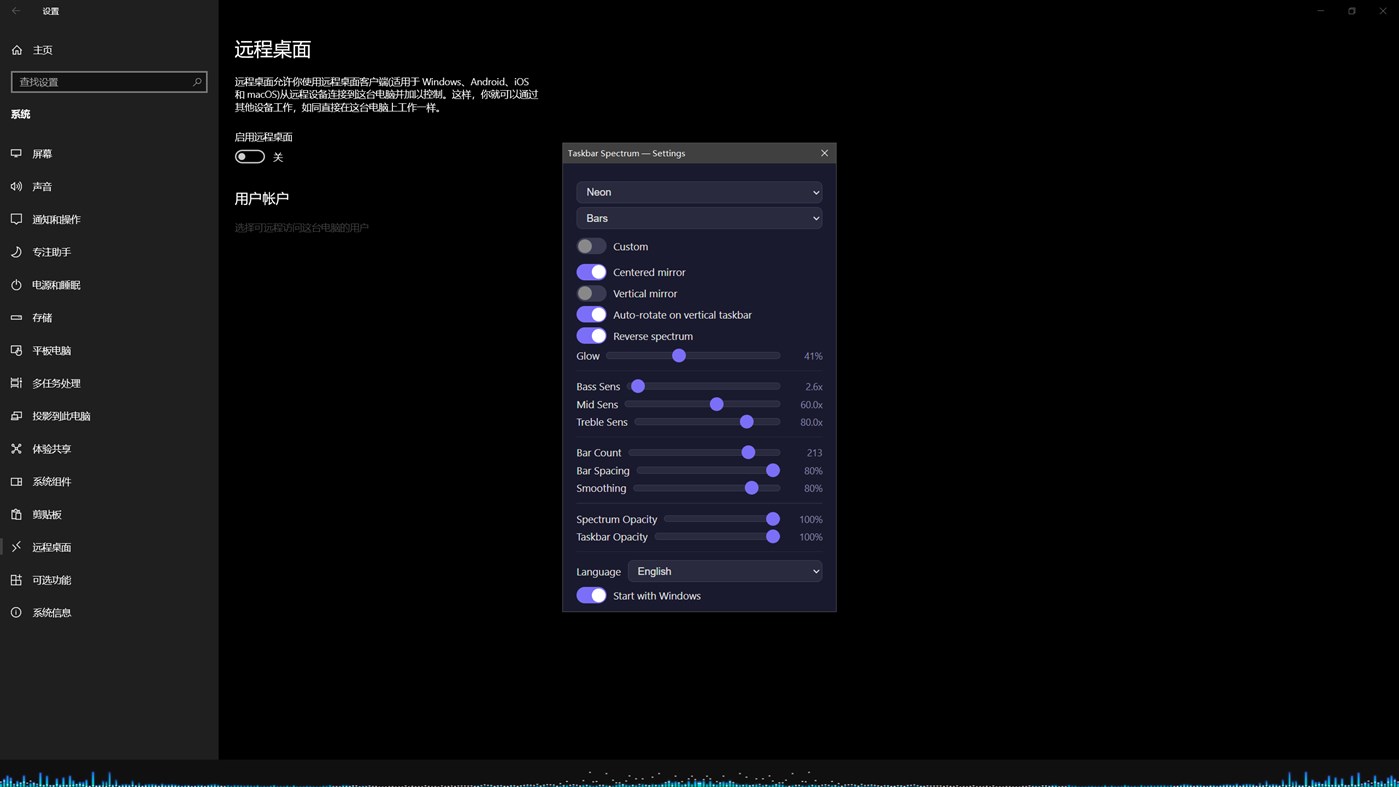Click the Treble Sens slider handle
Image resolution: width=1399 pixels, height=787 pixels.
click(x=747, y=422)
